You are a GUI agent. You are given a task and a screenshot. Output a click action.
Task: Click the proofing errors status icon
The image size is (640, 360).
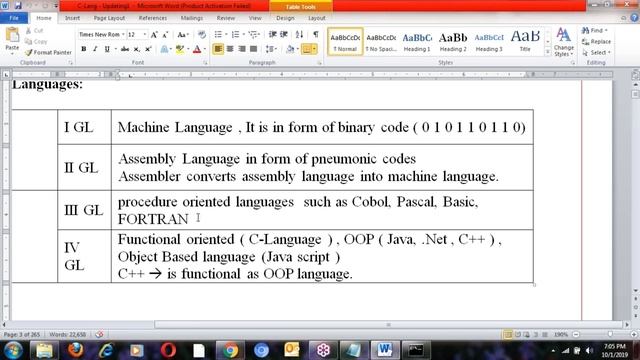99,334
